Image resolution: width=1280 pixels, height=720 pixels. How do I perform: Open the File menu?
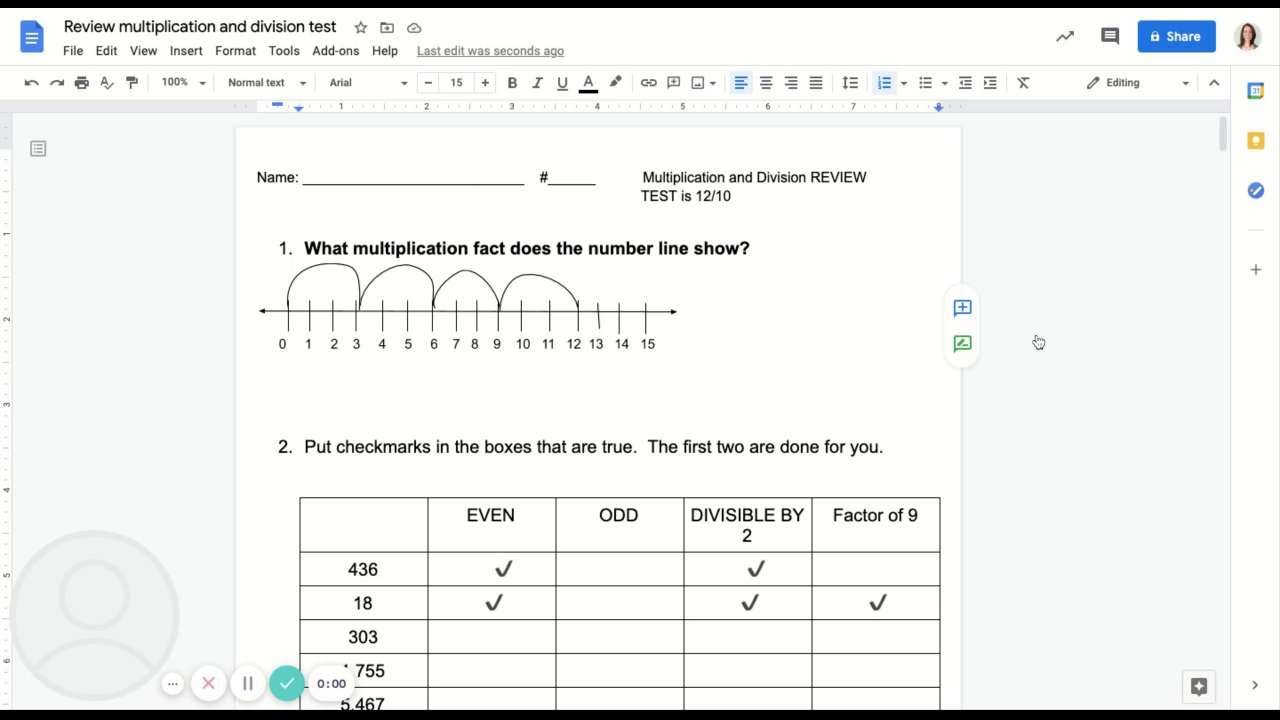[73, 51]
